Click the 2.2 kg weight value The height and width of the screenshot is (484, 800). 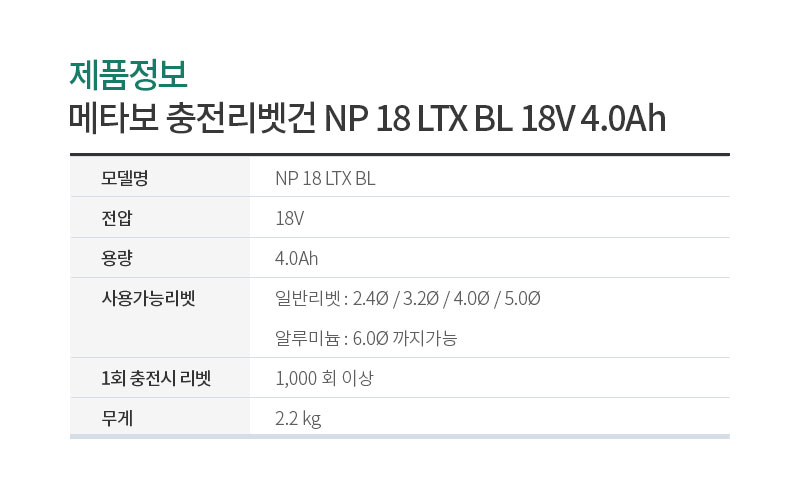click(298, 419)
